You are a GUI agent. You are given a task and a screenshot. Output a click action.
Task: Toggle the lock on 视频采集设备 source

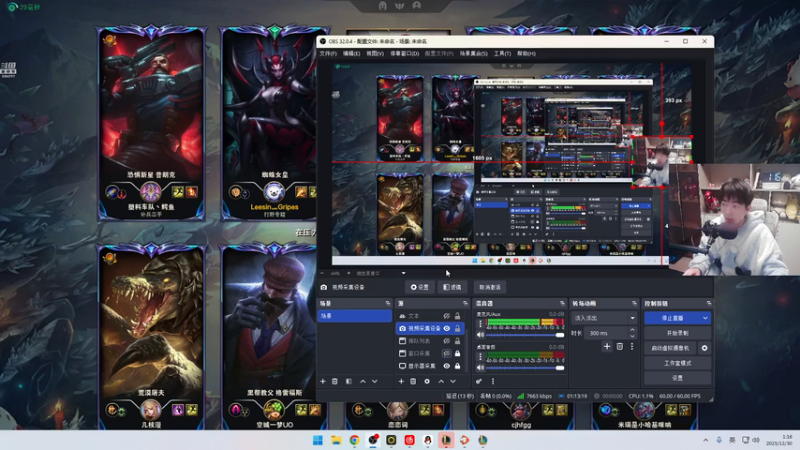point(458,328)
